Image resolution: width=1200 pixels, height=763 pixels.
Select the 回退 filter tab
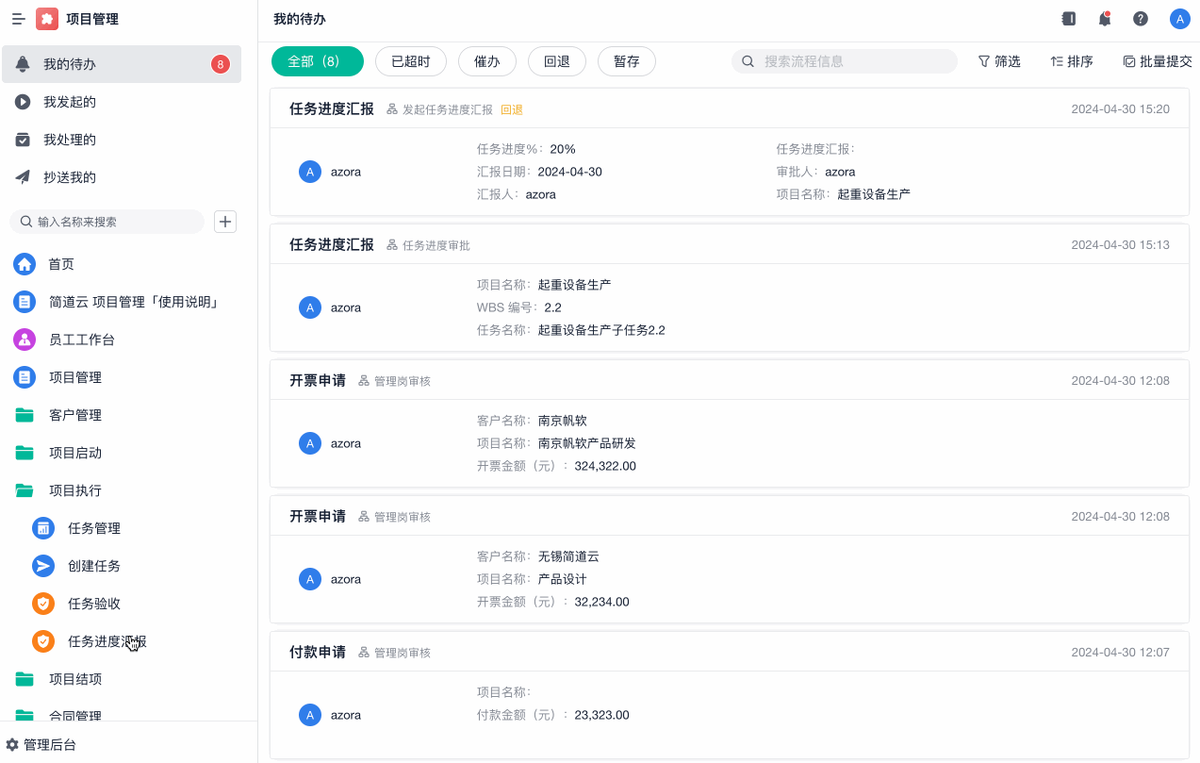556,61
